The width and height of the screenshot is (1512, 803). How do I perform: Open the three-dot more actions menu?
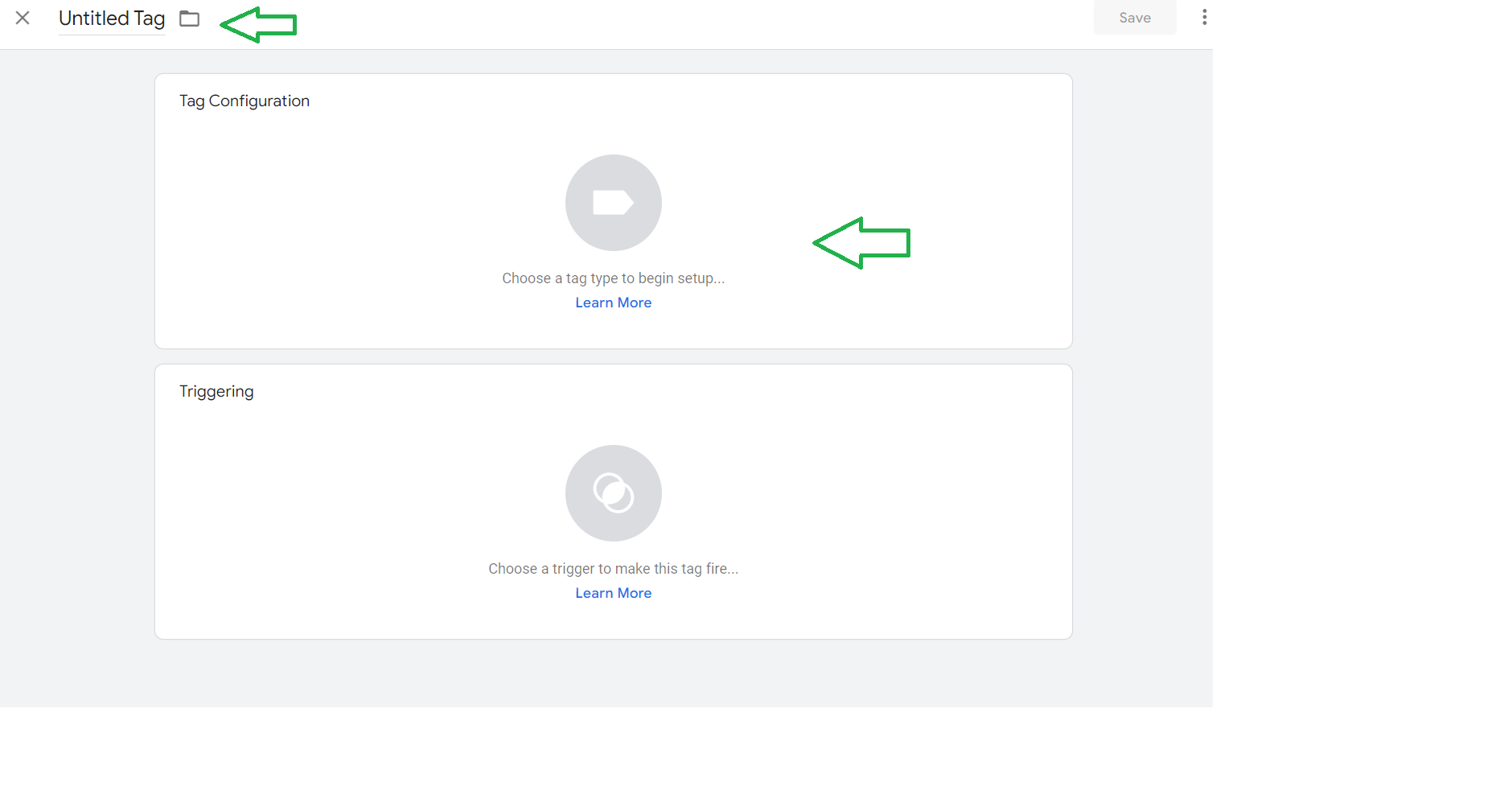coord(1204,18)
